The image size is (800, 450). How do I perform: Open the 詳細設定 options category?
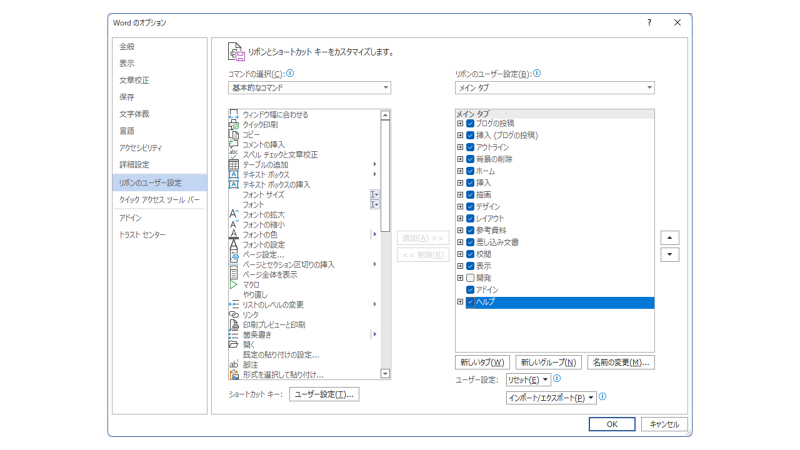click(160, 165)
